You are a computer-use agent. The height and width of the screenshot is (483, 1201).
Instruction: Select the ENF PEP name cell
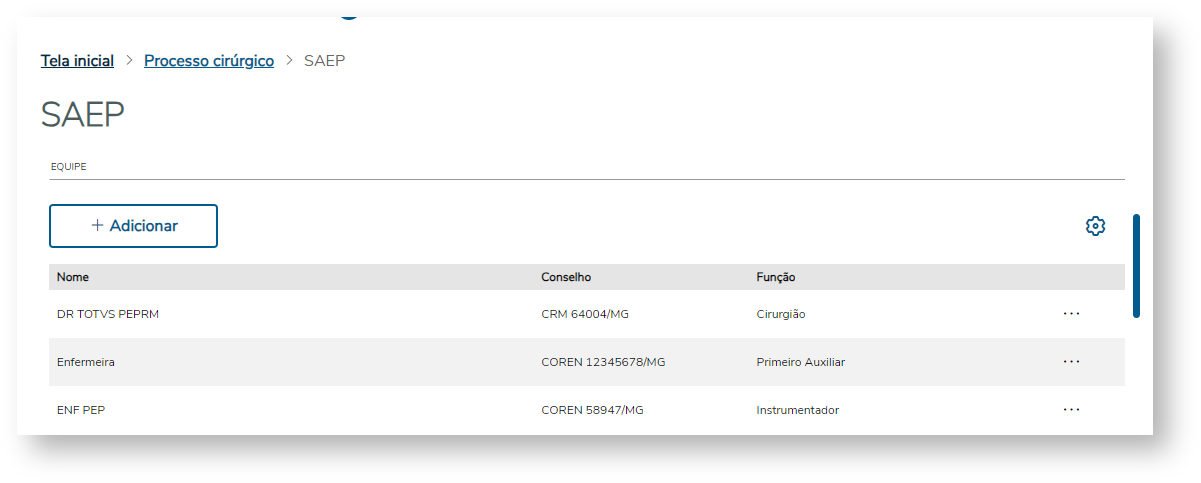click(x=81, y=410)
